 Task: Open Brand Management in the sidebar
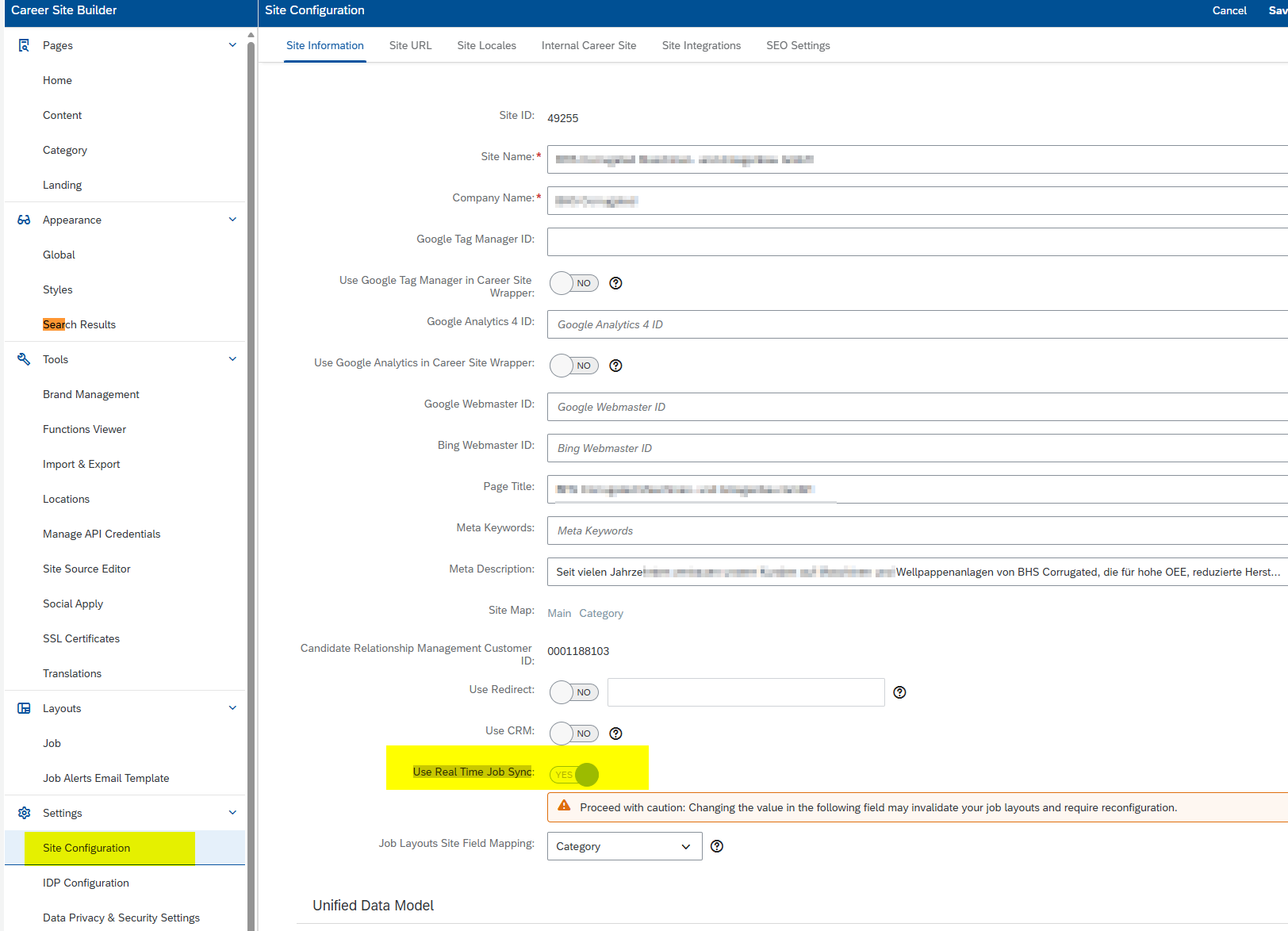click(91, 394)
